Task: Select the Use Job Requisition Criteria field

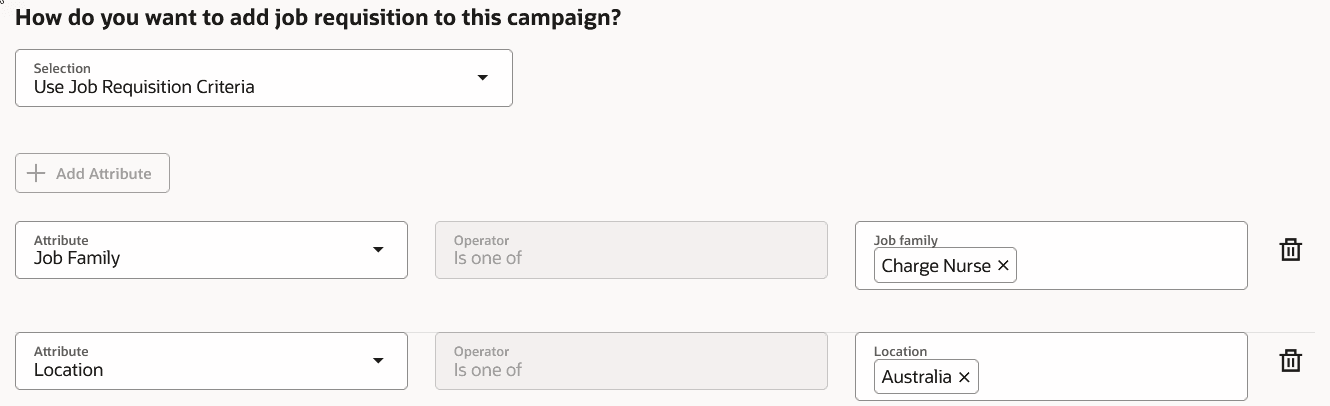Action: click(145, 87)
